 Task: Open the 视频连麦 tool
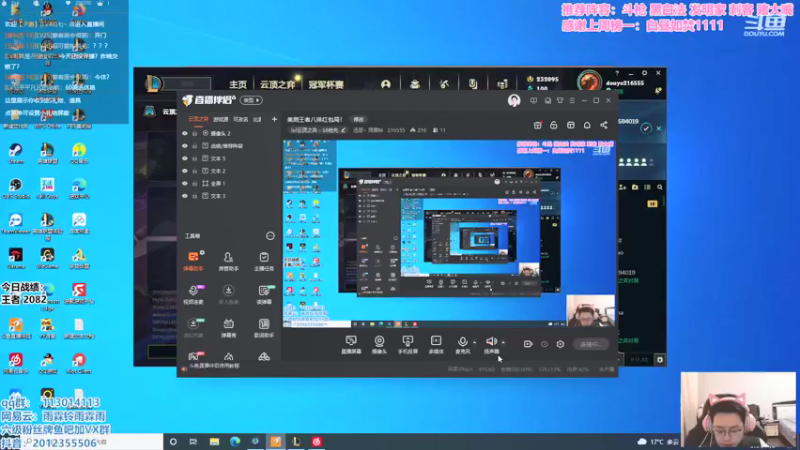pos(193,294)
